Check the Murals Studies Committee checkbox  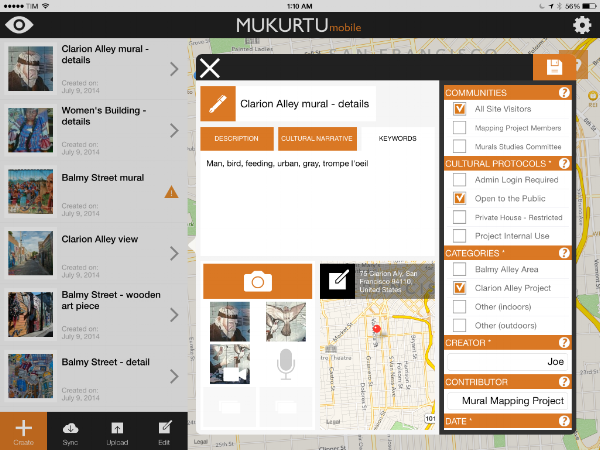459,146
